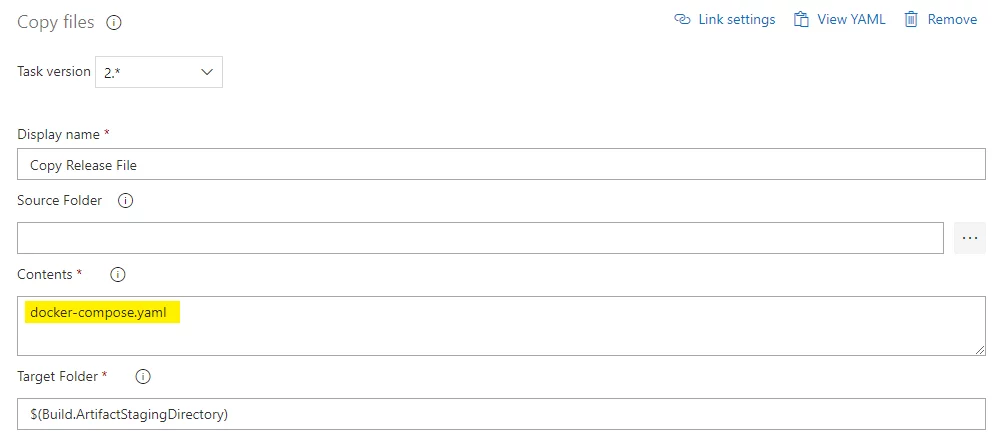Show info tooltip for Target Folder
Viewport: 995px width, 436px height.
(x=143, y=376)
